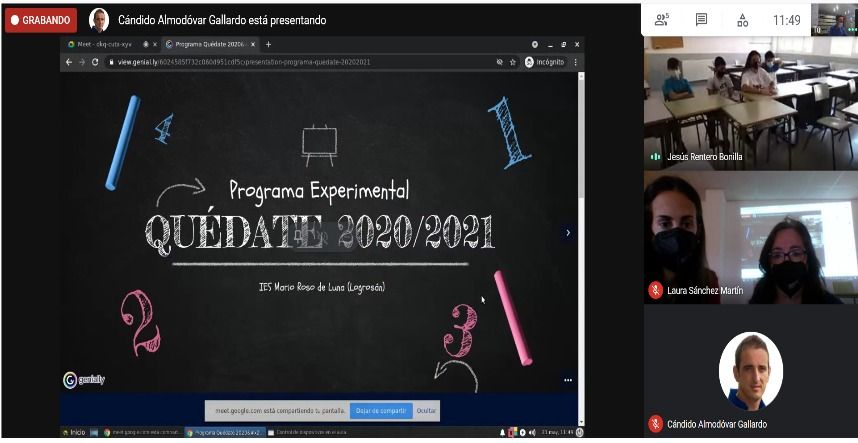Open the Inicio start menu
Screen dimensions: 858x443
(74, 432)
